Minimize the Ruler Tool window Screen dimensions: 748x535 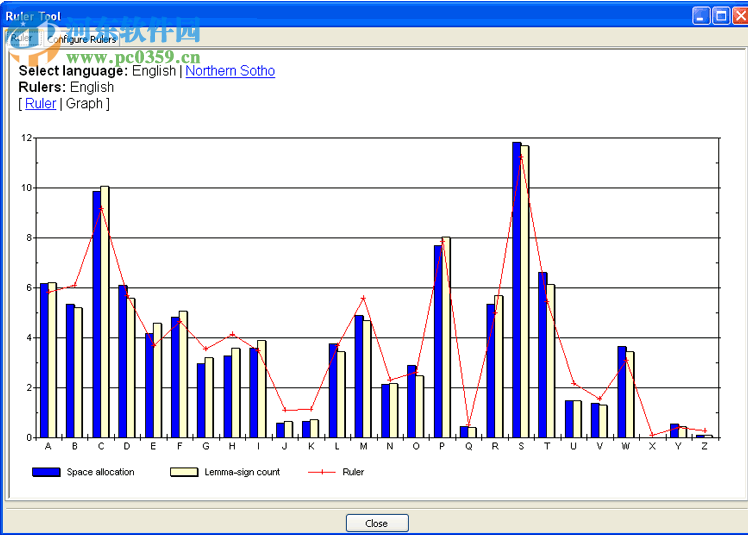[x=701, y=15]
